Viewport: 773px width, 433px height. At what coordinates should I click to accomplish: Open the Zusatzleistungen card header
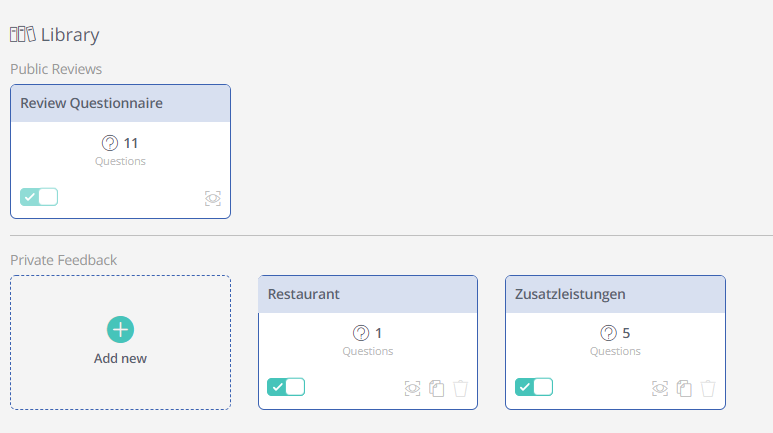click(615, 294)
